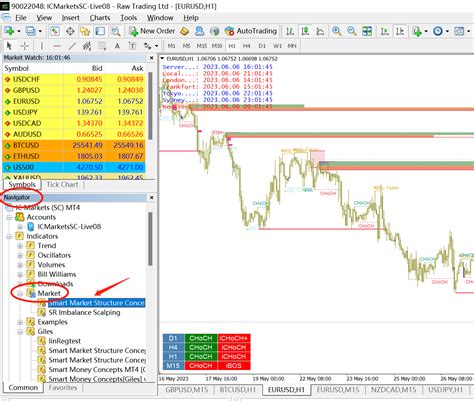This screenshot has width=474, height=401.
Task: Switch to the GBPUSD,M15 chart tab
Action: point(186,390)
